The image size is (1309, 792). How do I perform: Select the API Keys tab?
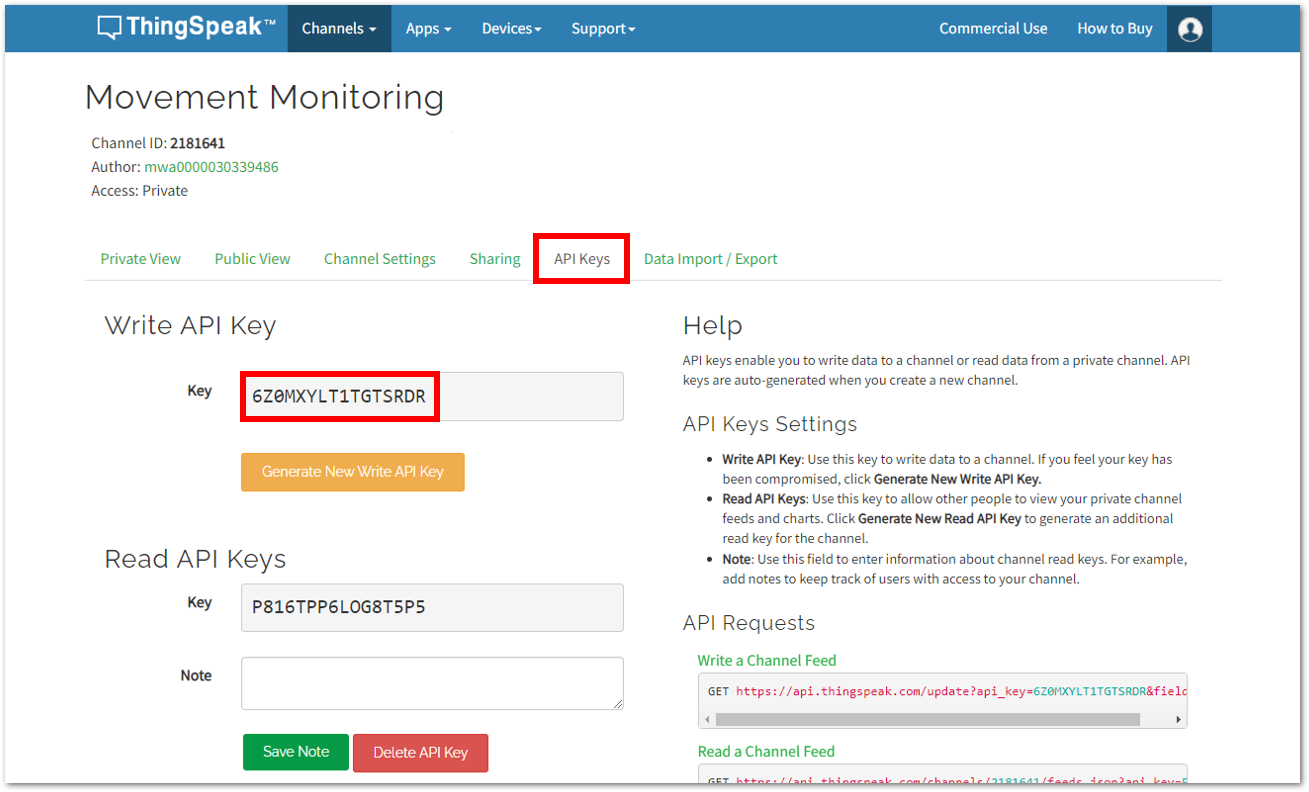(582, 259)
